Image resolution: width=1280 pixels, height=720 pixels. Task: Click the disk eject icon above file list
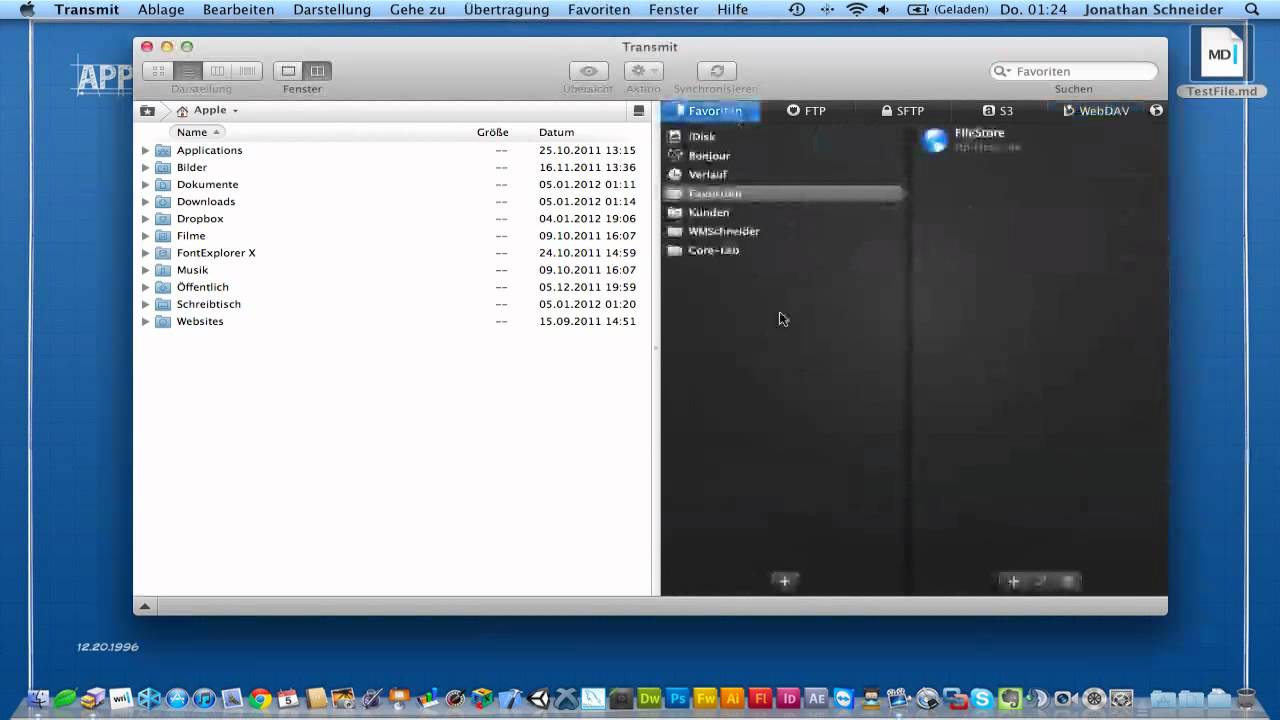(x=639, y=110)
